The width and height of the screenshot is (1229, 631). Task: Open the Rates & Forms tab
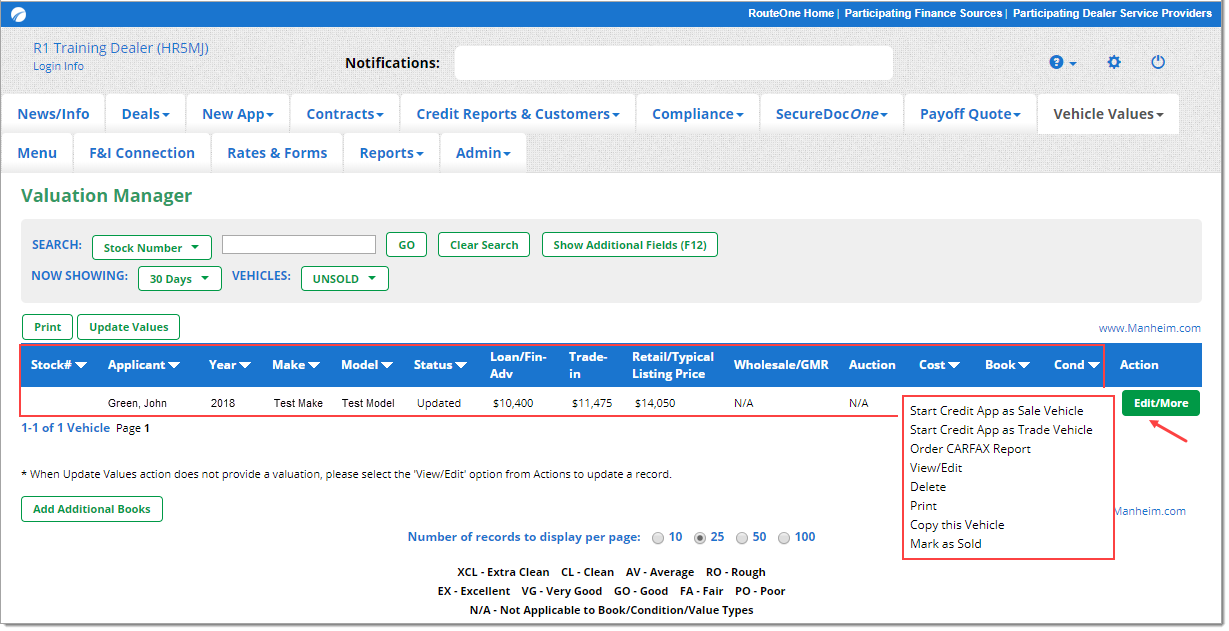277,153
